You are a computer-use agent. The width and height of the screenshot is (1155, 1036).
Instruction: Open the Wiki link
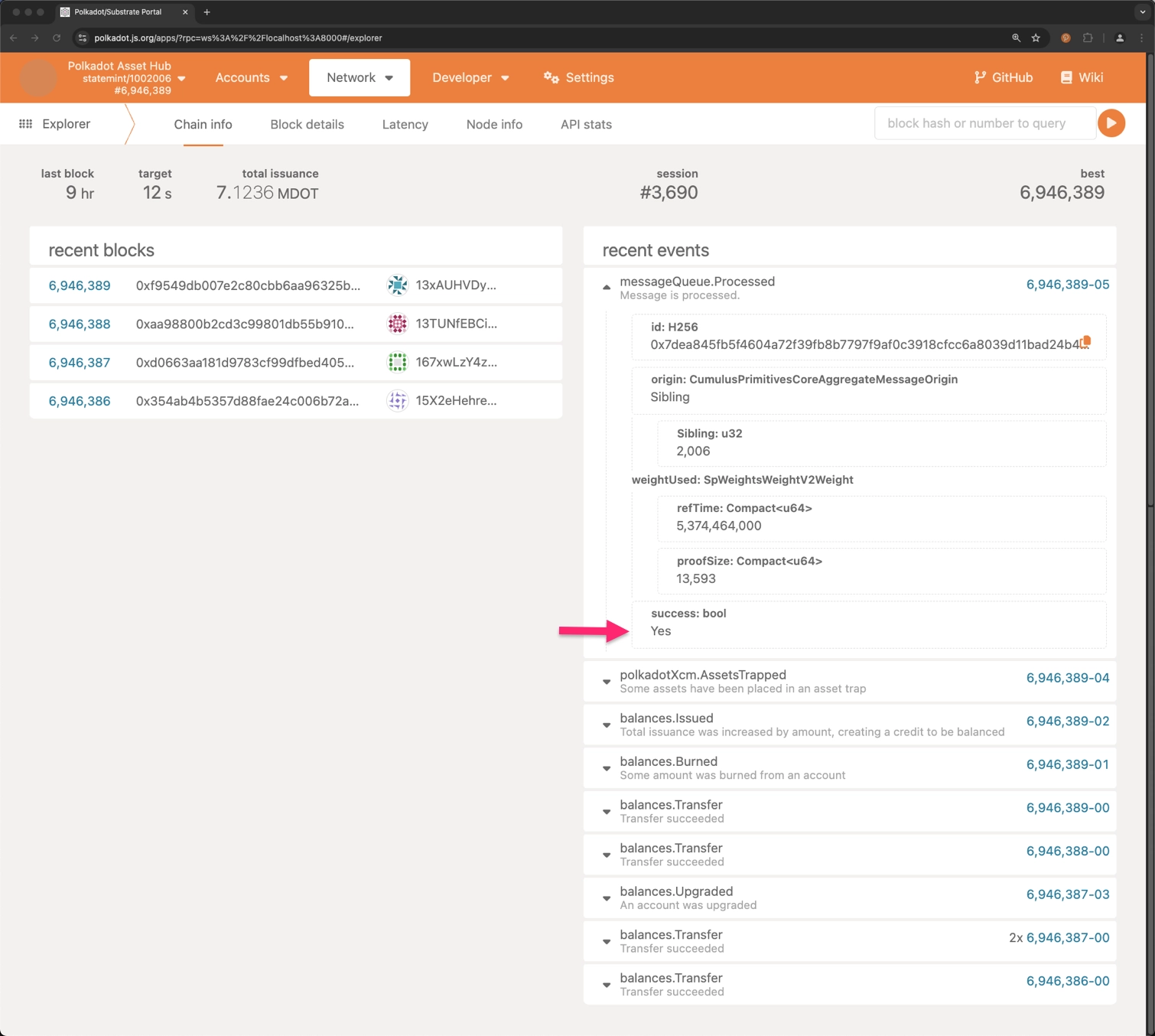[1082, 77]
